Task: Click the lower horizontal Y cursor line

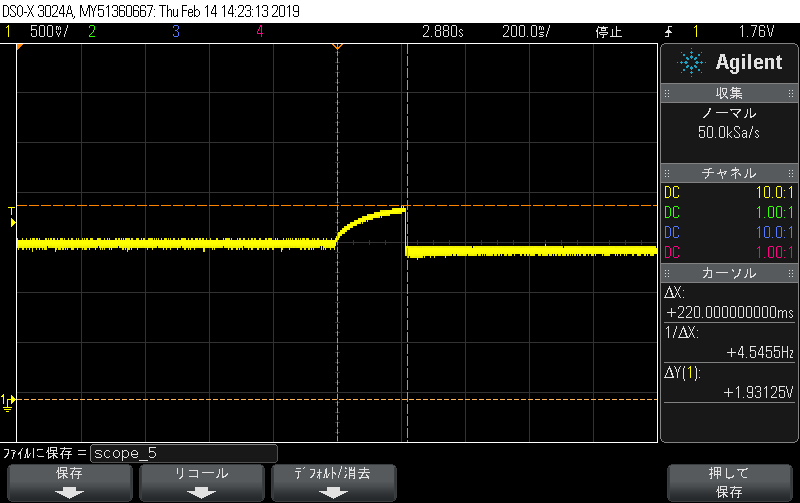Action: [x=337, y=399]
